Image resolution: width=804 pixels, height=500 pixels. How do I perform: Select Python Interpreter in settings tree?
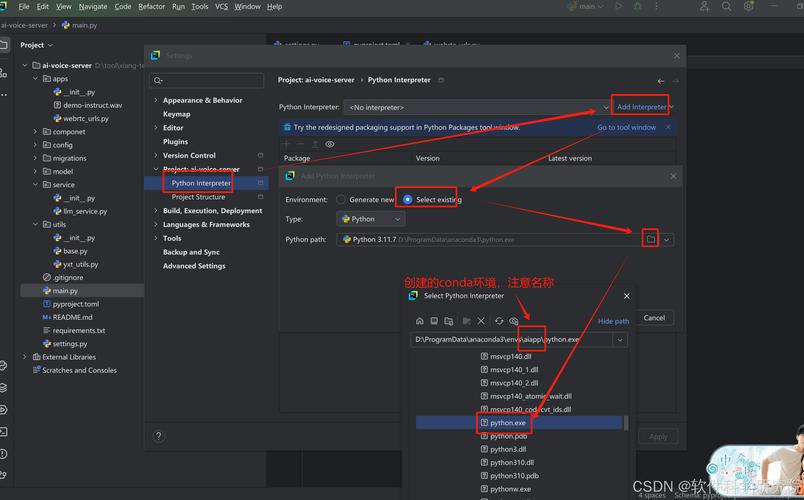(x=207, y=183)
